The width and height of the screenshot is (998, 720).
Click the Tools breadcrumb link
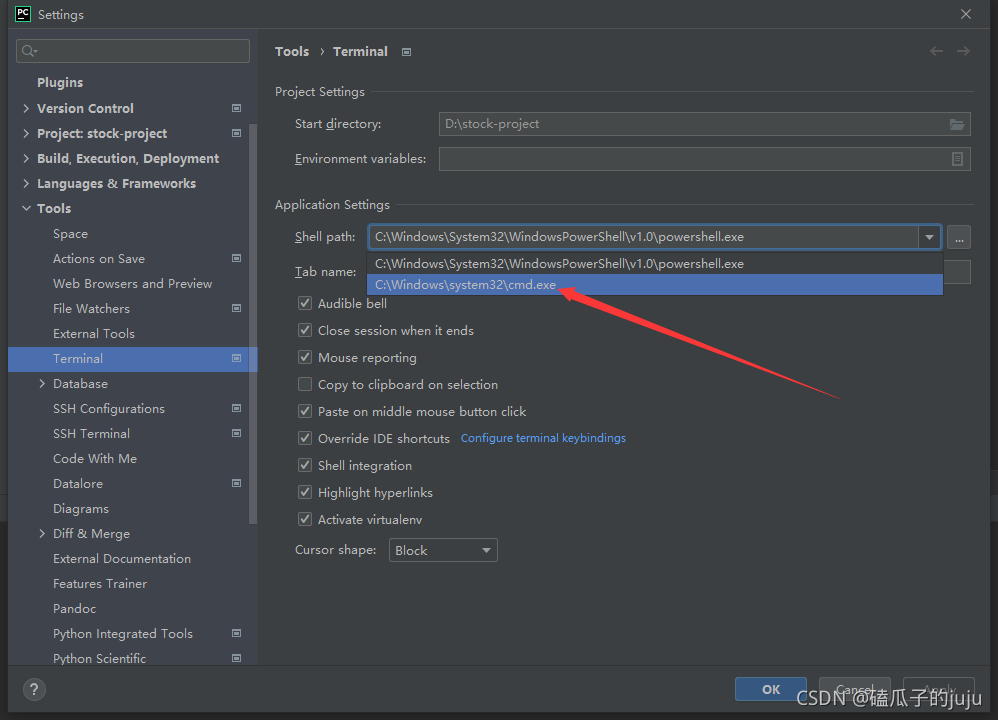coord(292,52)
